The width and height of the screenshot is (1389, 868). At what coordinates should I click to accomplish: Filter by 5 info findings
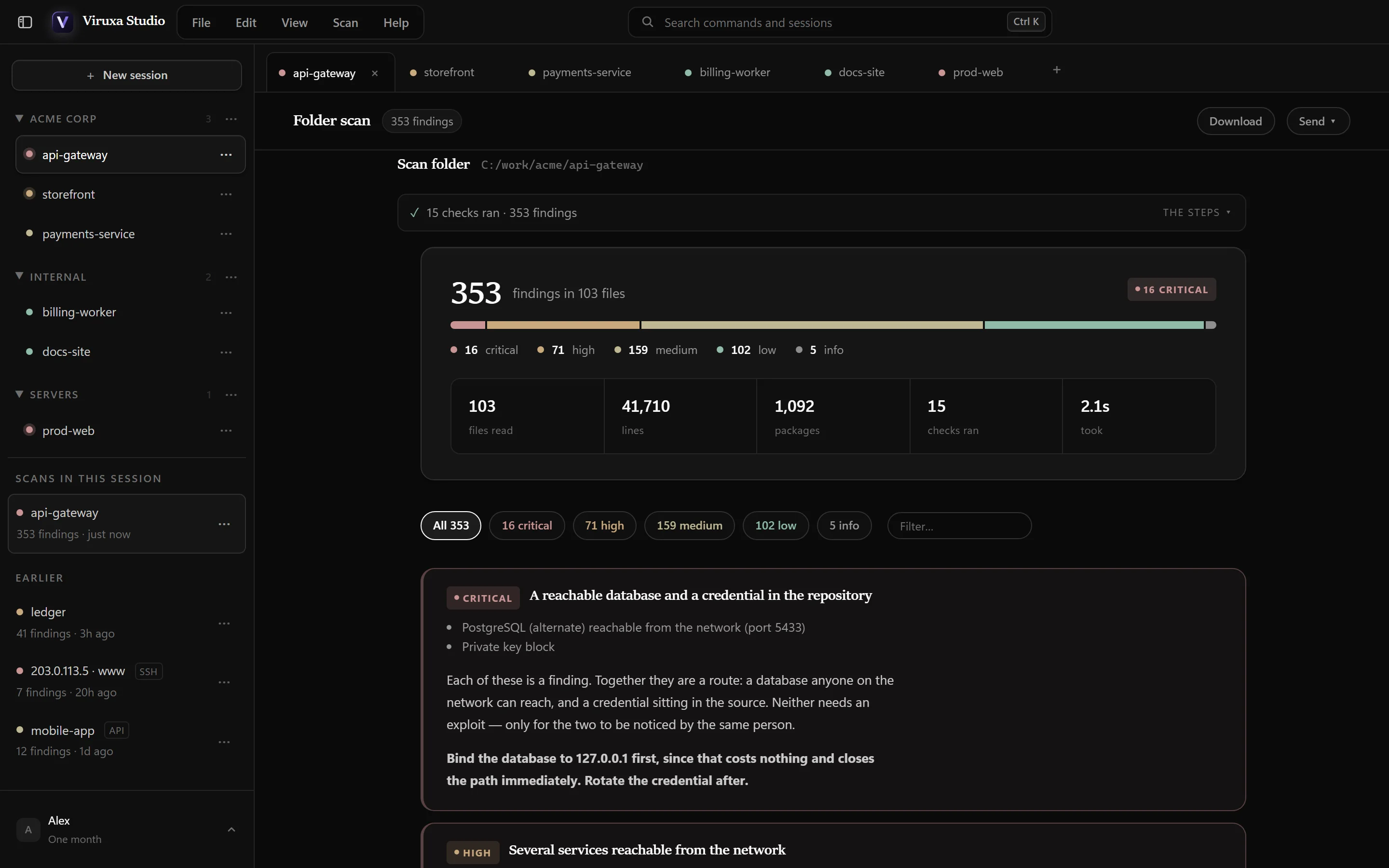(x=844, y=525)
